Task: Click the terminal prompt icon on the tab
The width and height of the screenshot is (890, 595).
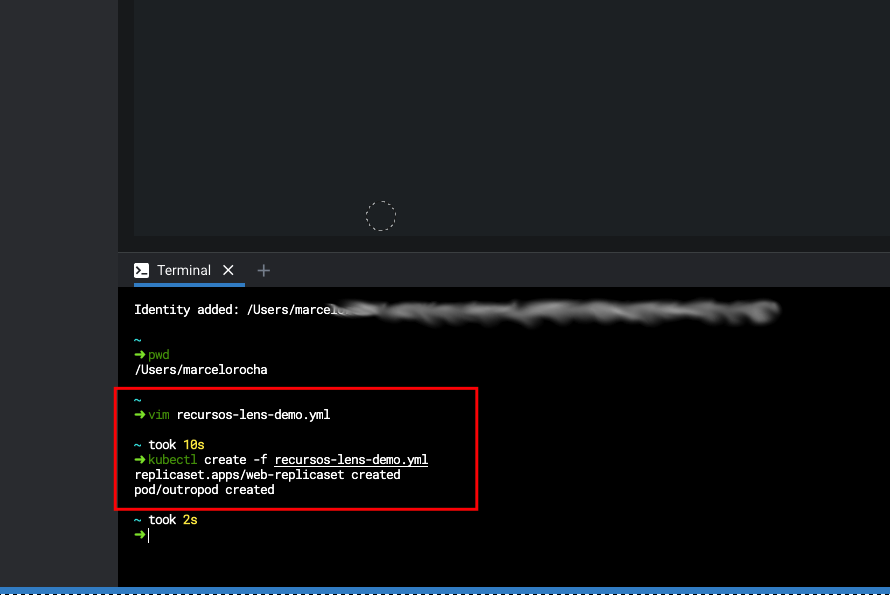Action: tap(142, 270)
